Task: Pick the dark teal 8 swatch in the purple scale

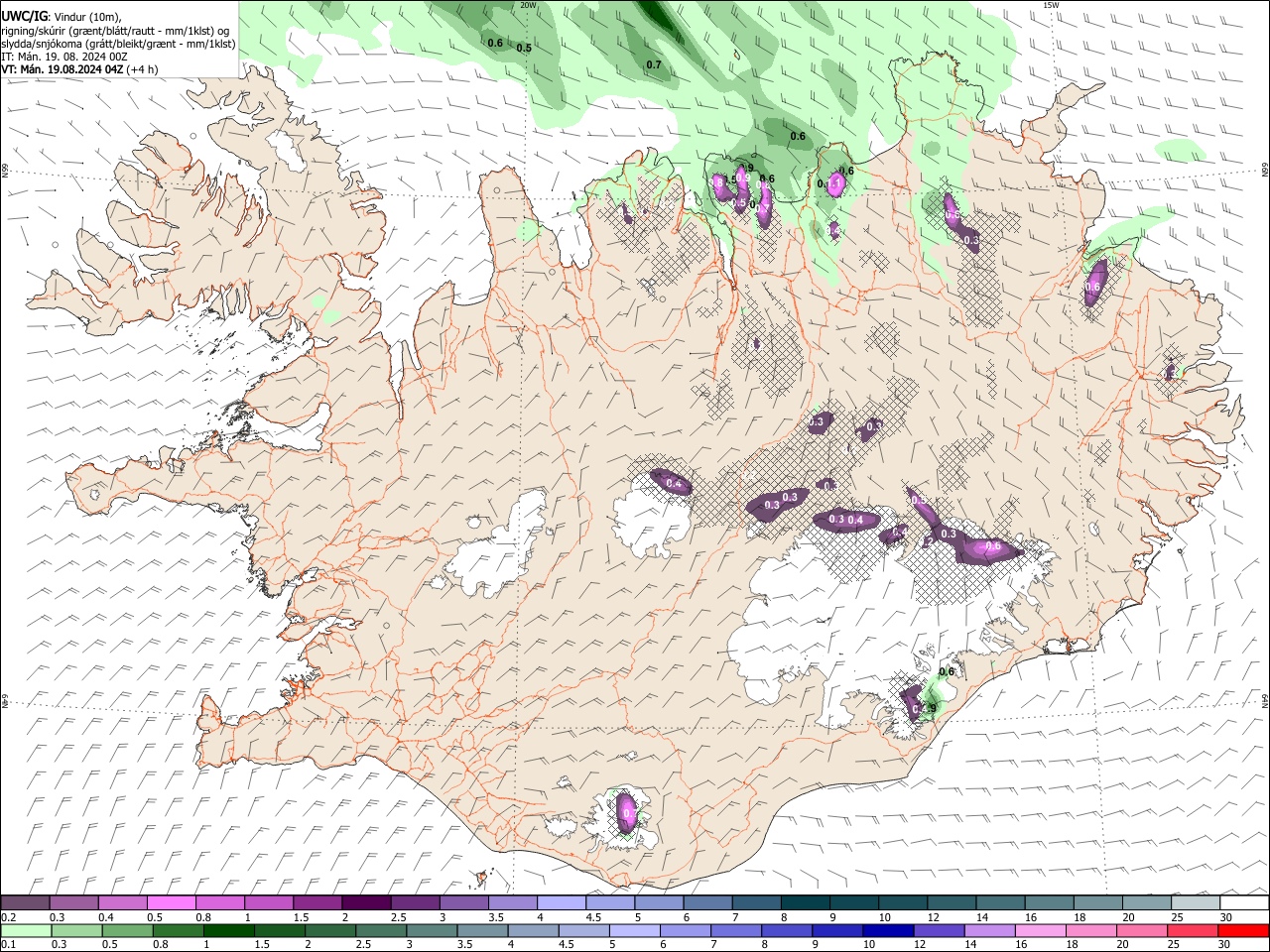Action: (806, 902)
